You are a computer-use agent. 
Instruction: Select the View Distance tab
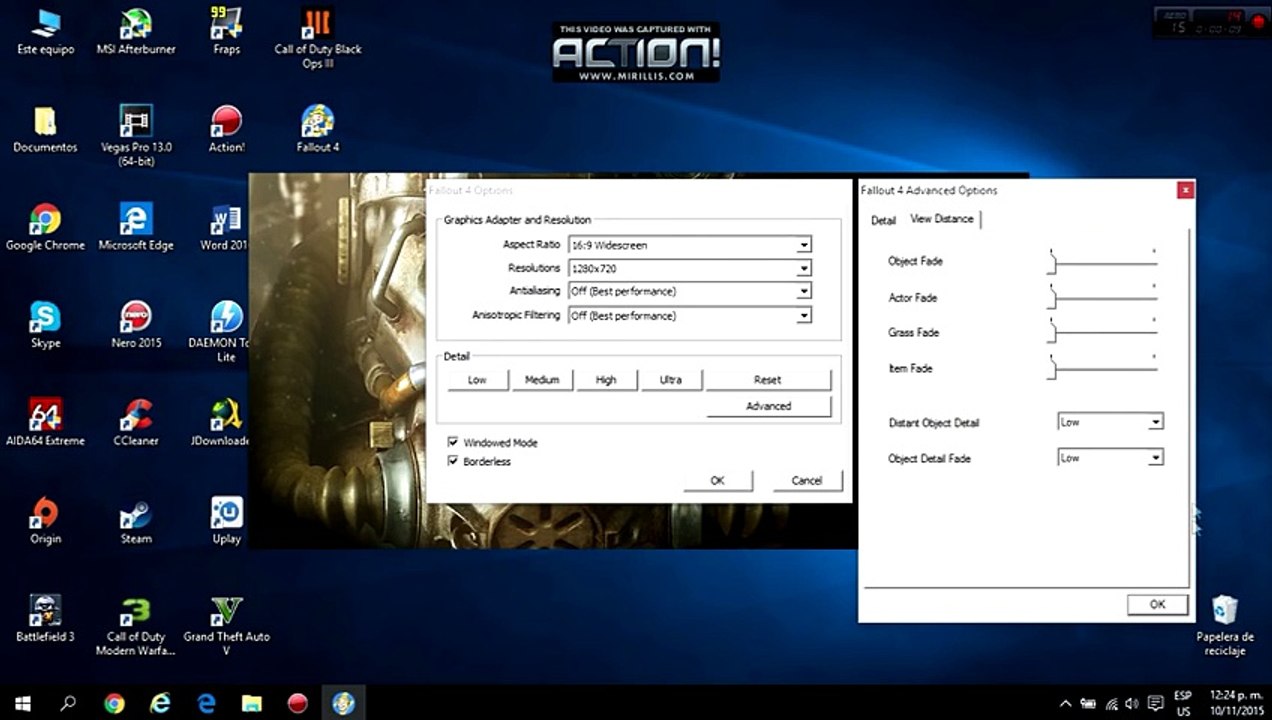pyautogui.click(x=942, y=219)
